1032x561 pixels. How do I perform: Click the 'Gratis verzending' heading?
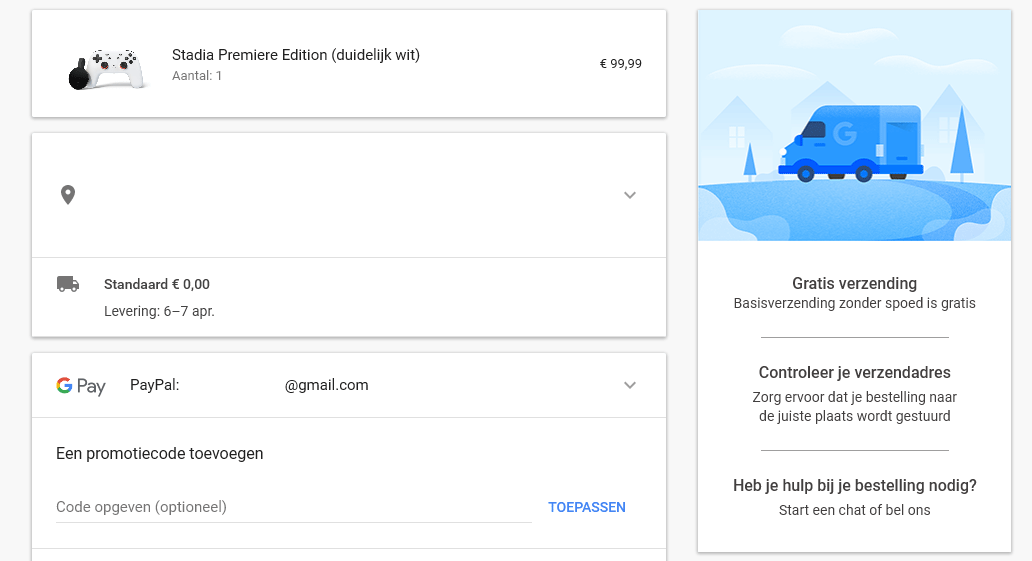click(x=854, y=283)
